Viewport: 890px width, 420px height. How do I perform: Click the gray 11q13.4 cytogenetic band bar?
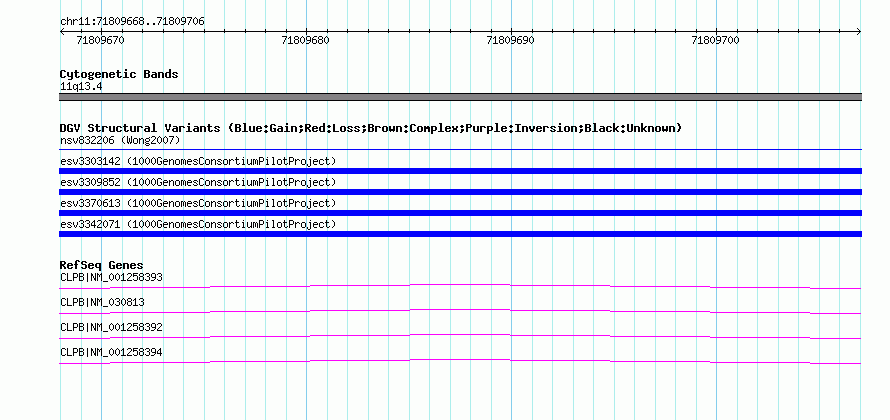(460, 97)
